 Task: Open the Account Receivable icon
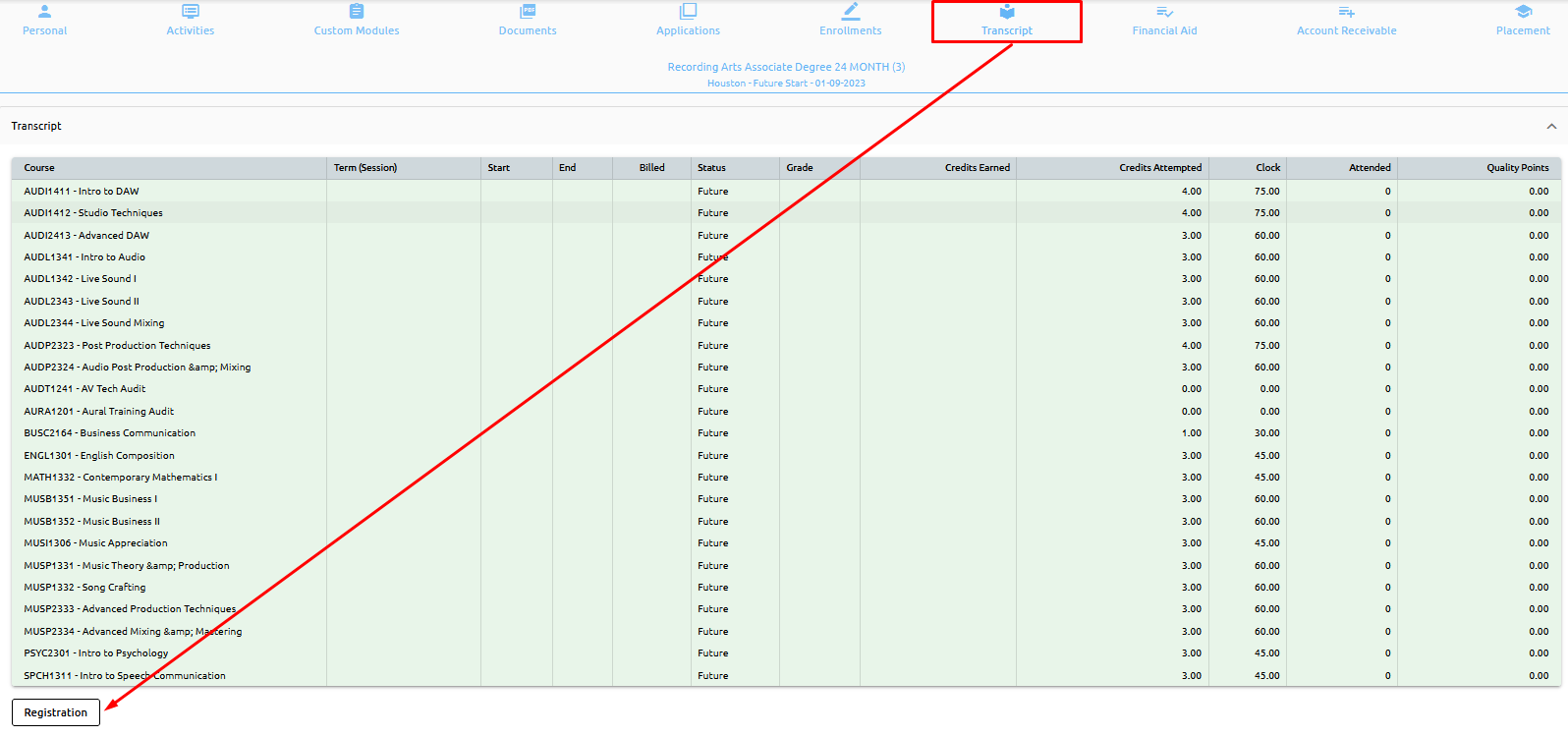[x=1346, y=12]
